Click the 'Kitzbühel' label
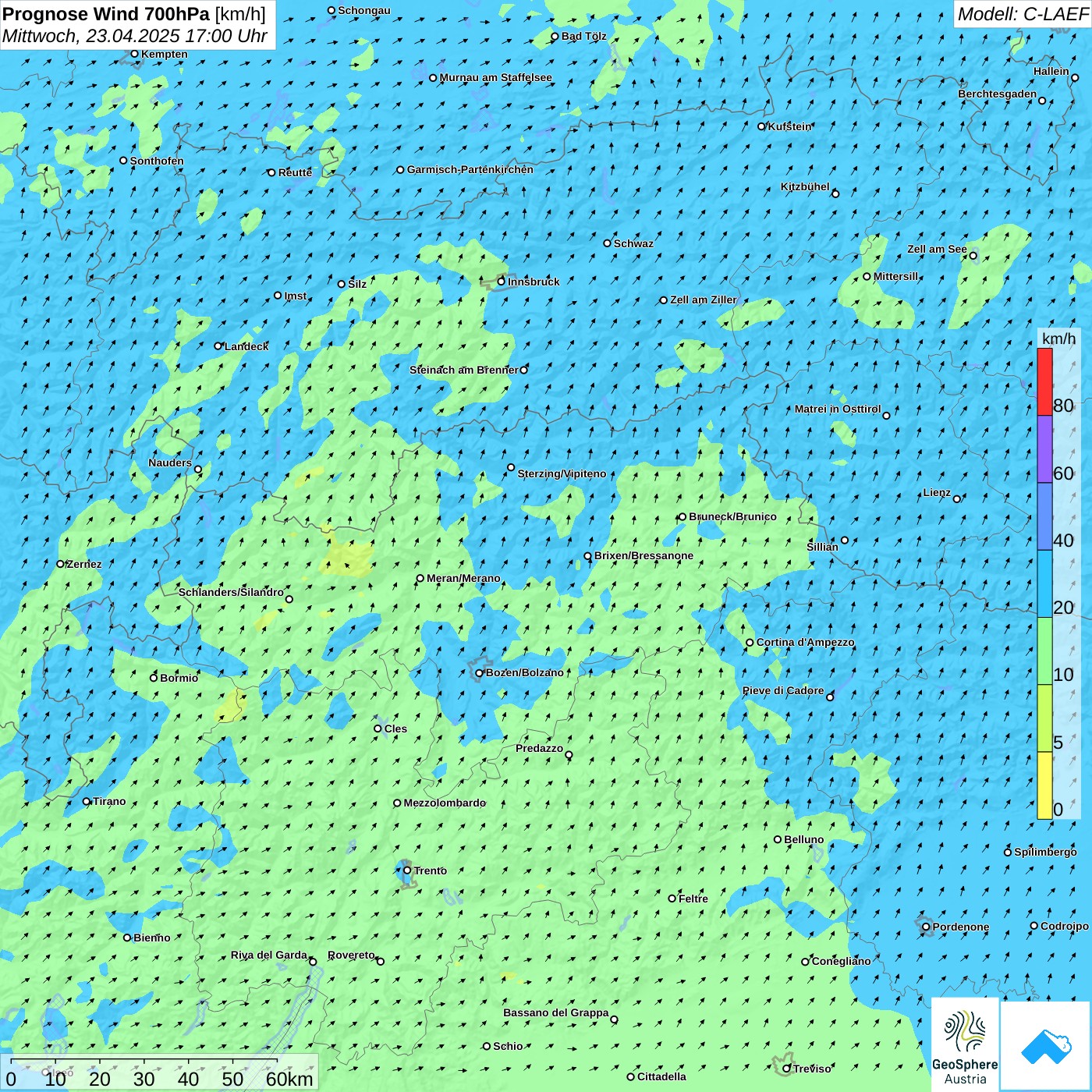Screen dimensions: 1092x1092 [x=805, y=186]
